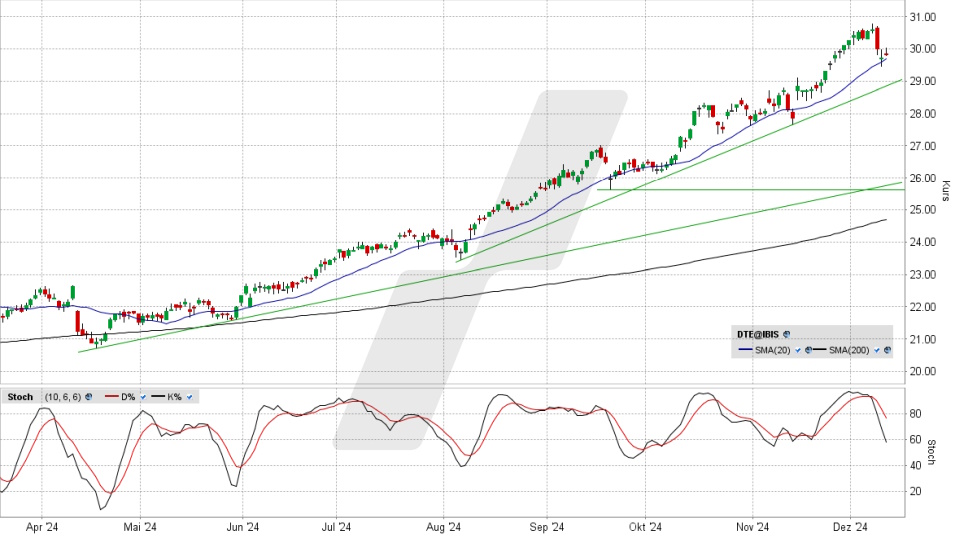The height and width of the screenshot is (540, 960).
Task: Click the SMA(20) legend label
Action: click(x=773, y=350)
